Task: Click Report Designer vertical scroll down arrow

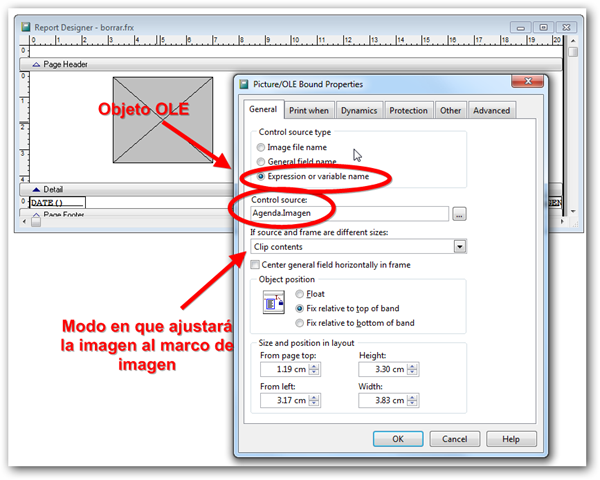Action: (x=573, y=211)
